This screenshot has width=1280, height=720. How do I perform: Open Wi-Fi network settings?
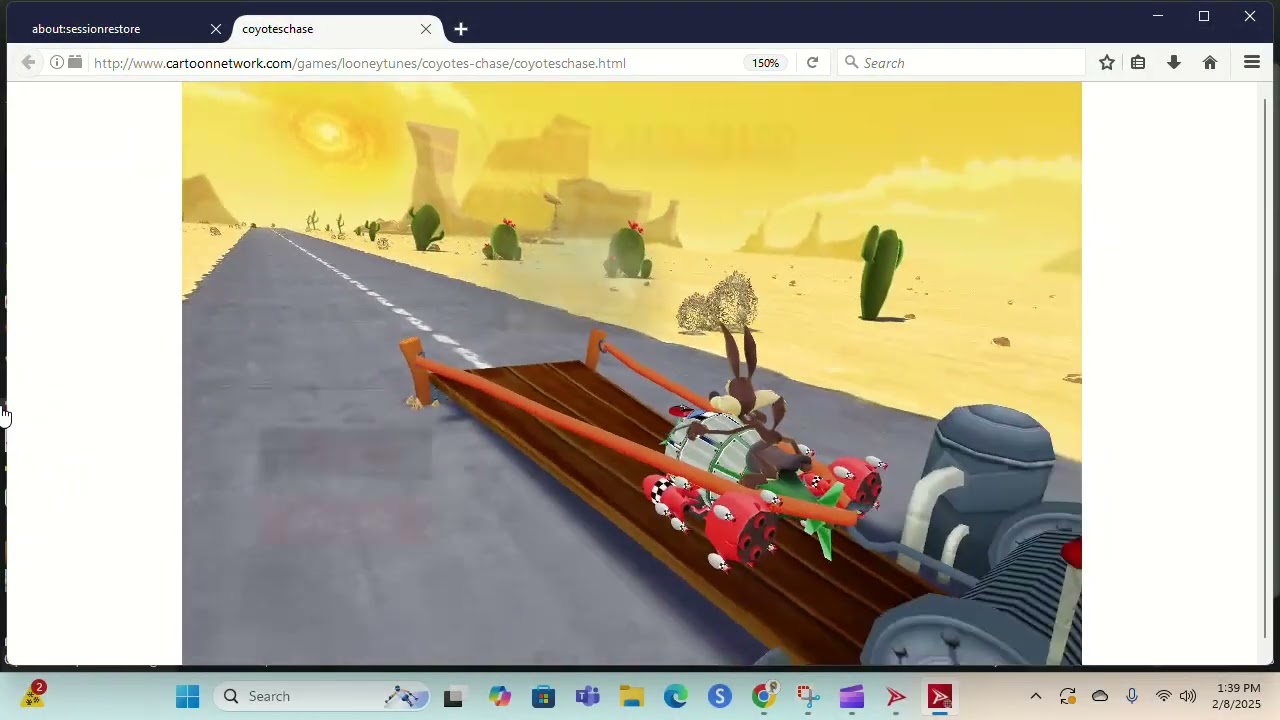coord(1163,696)
